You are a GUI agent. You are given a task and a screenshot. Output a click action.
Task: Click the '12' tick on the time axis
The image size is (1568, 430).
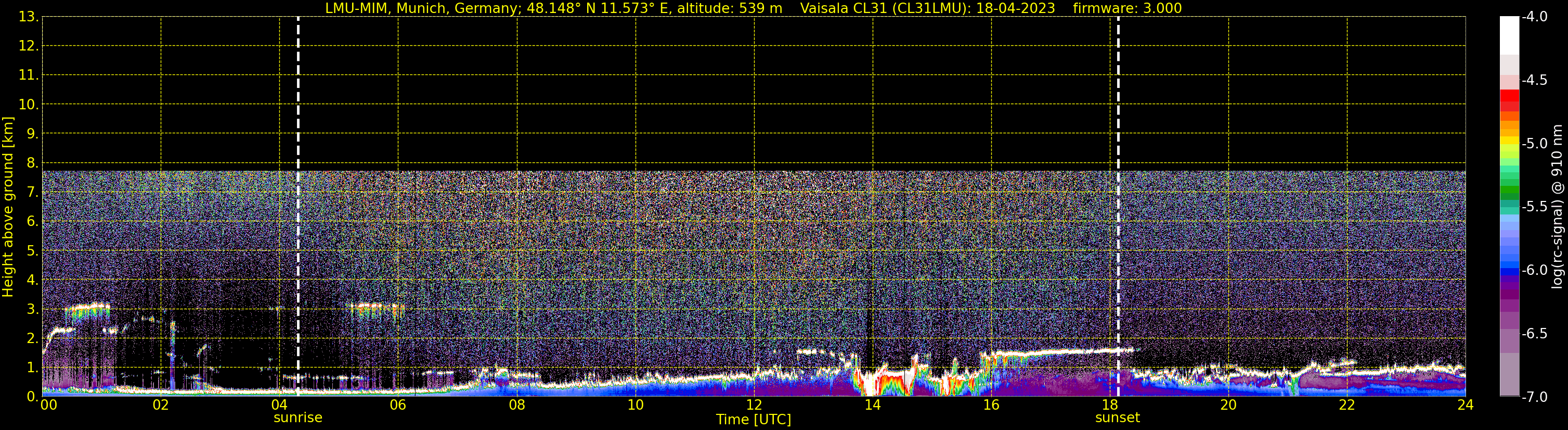point(754,406)
